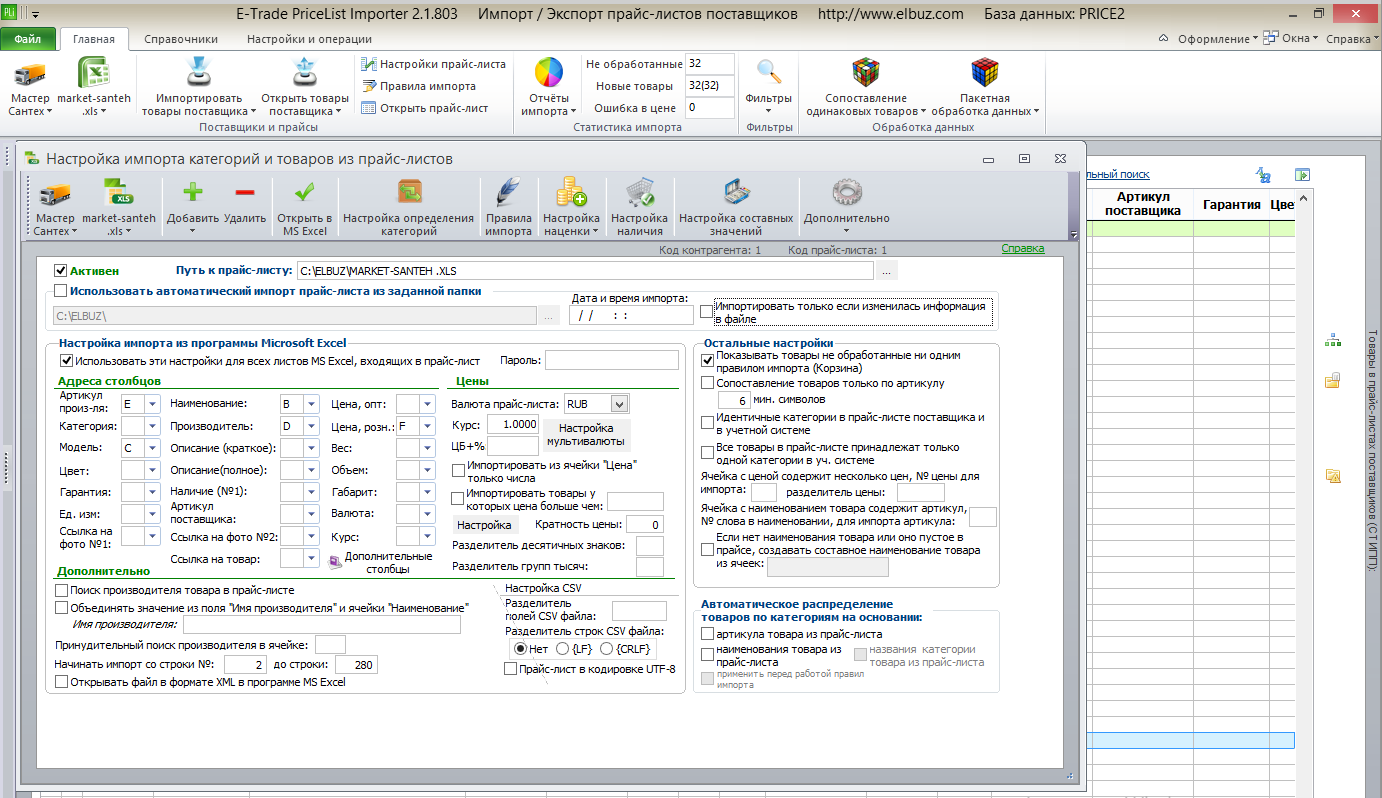Check Открывать файл в формате XML
This screenshot has width=1382, height=798.
[x=61, y=682]
